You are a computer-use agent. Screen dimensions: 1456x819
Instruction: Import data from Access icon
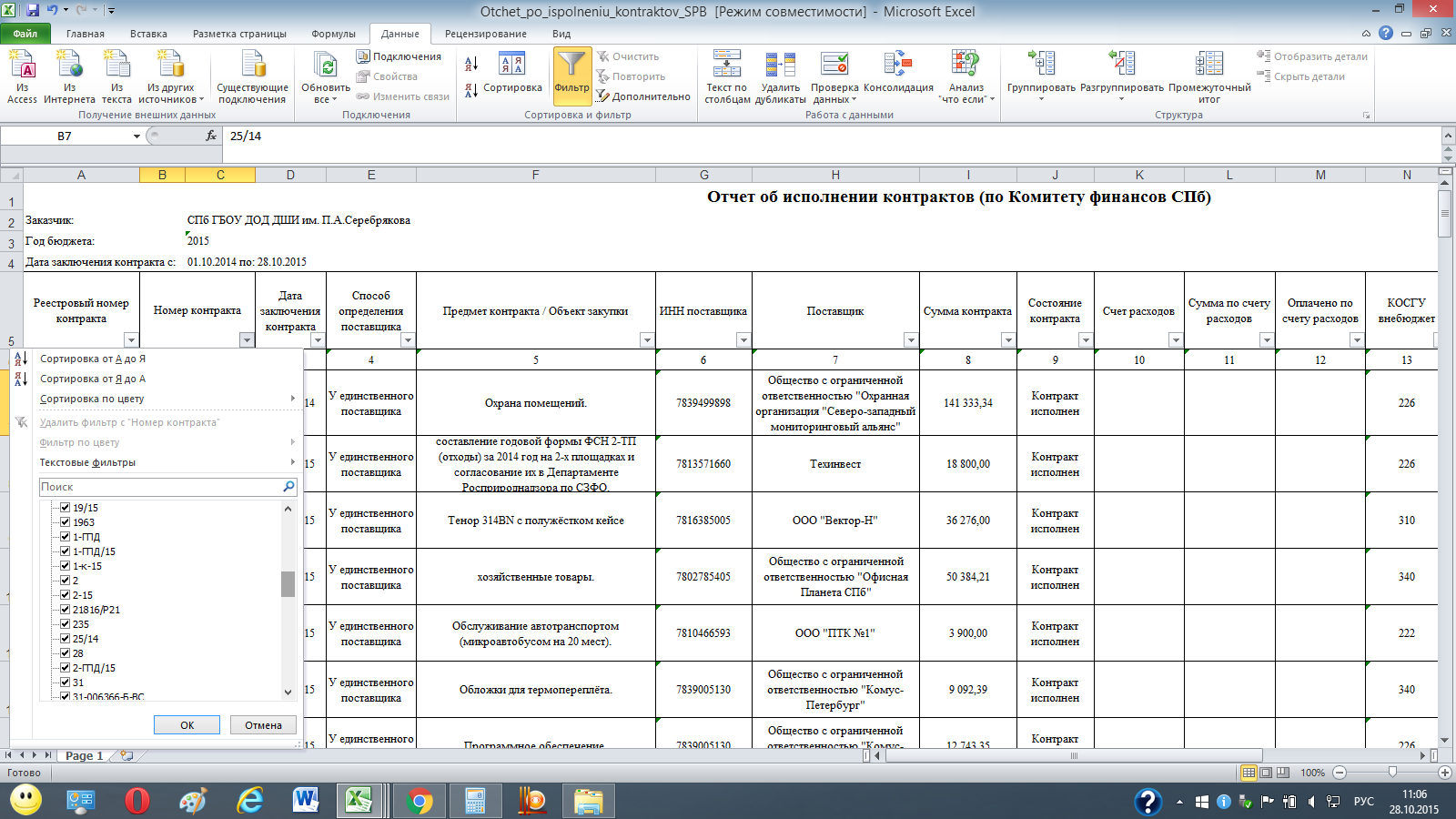click(22, 77)
